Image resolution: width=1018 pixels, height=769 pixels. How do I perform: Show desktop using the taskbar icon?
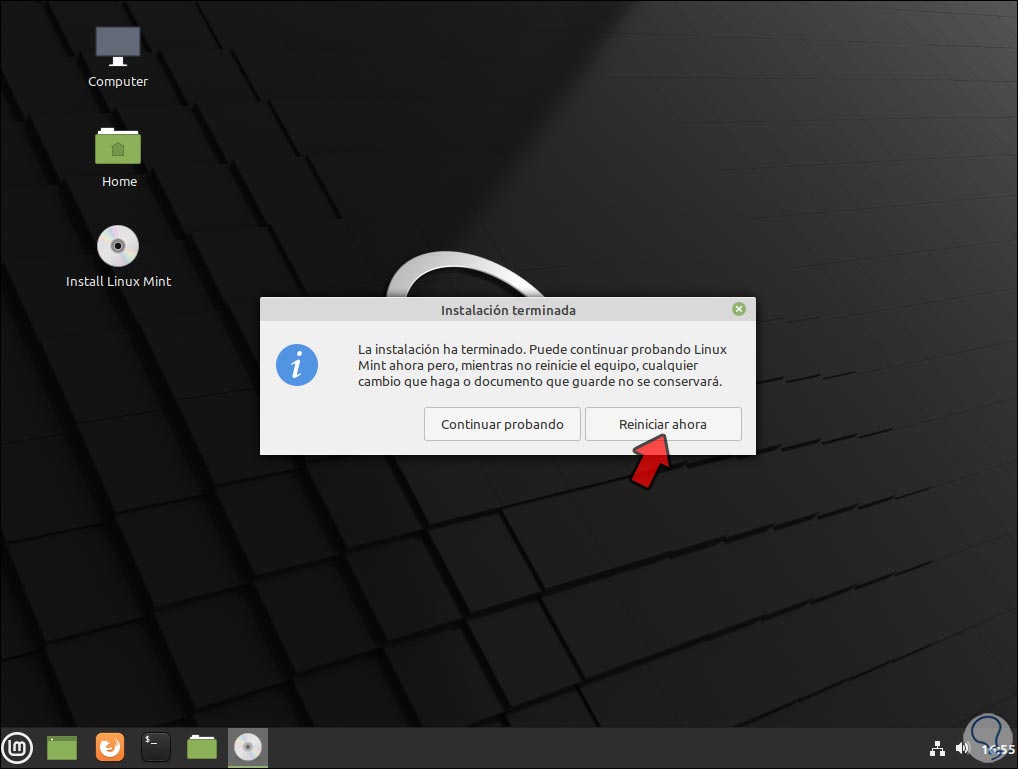(61, 747)
